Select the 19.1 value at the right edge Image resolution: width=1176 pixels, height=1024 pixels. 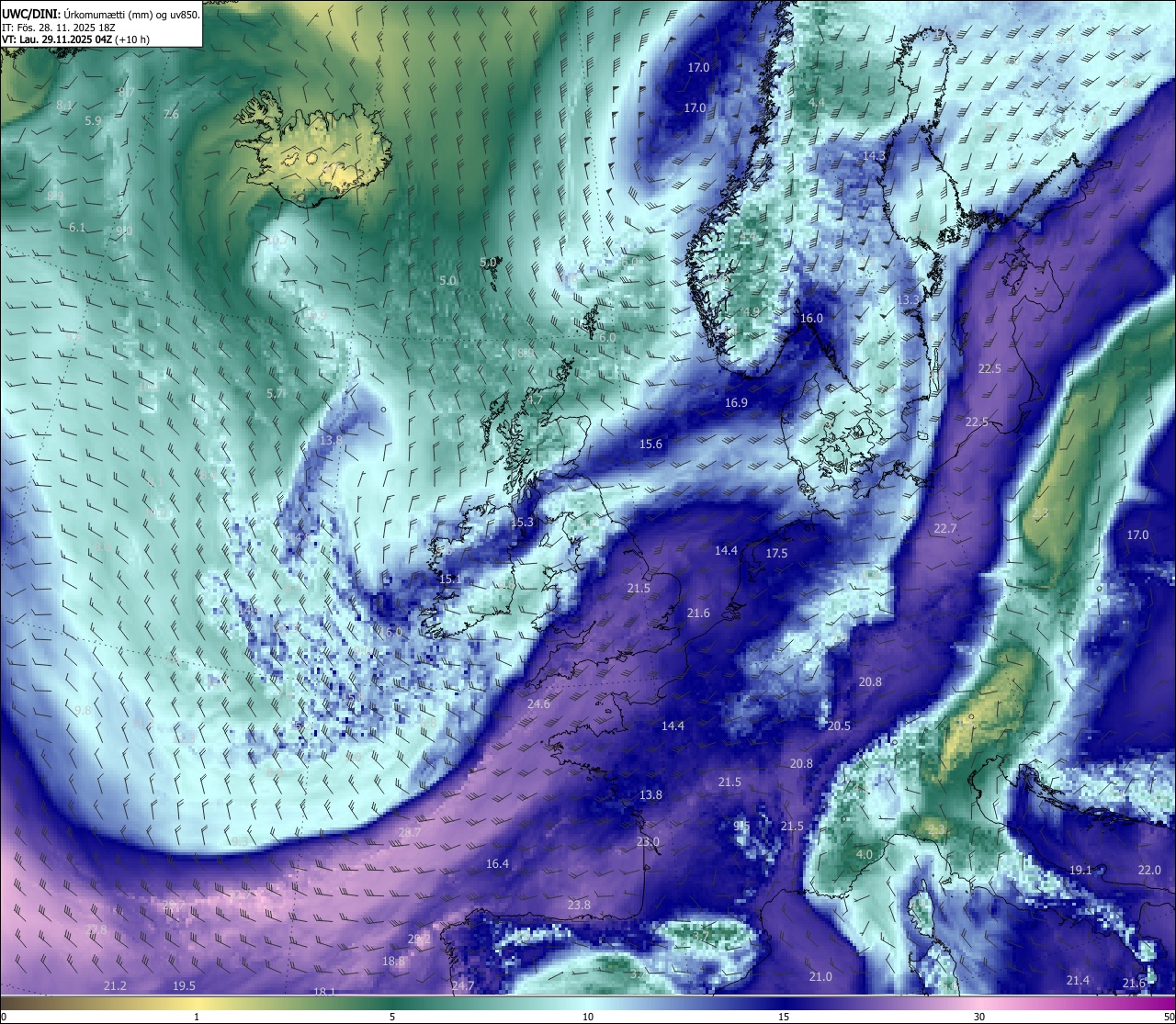1080,871
